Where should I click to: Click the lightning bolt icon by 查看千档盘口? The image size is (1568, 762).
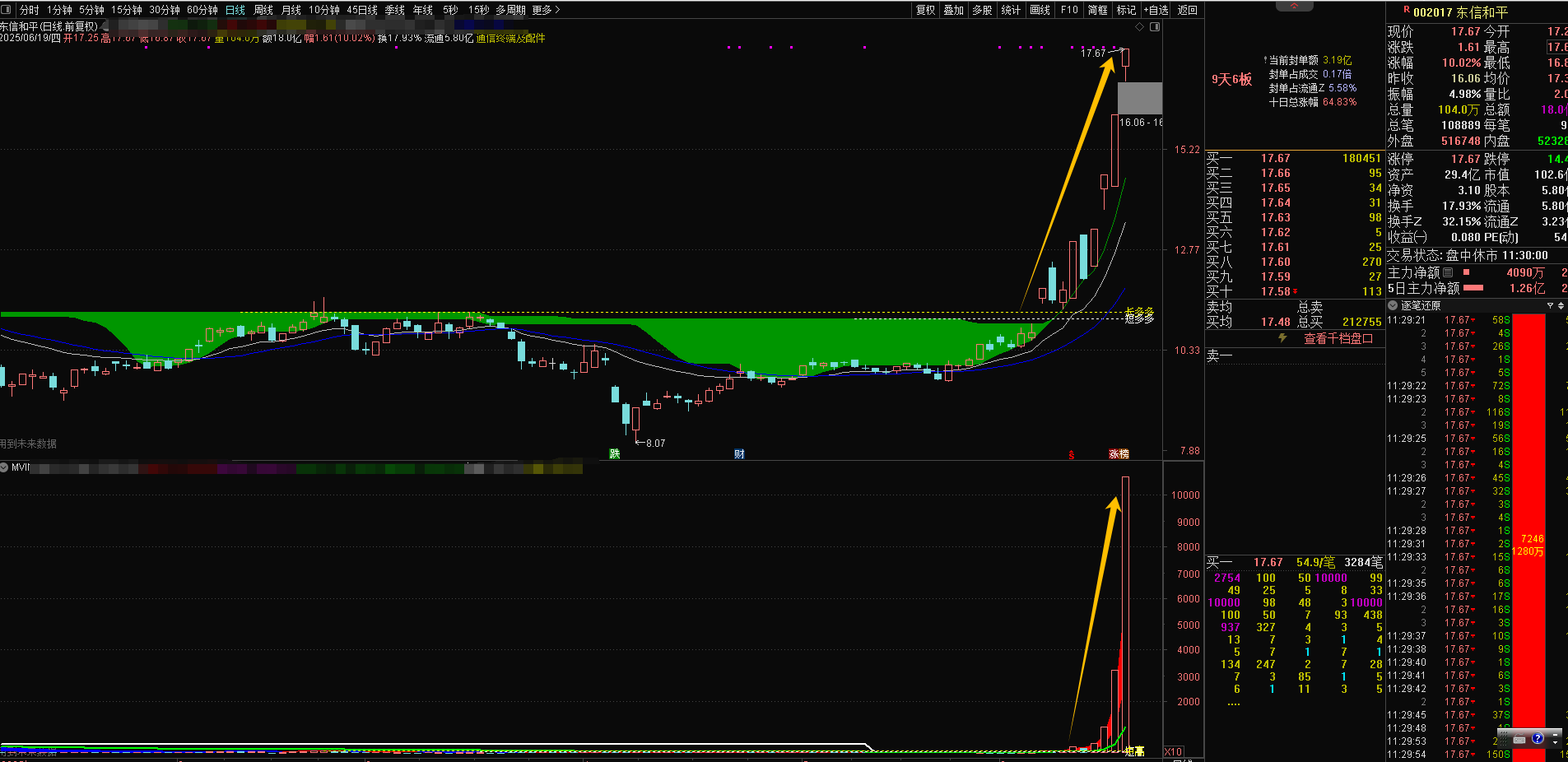pyautogui.click(x=1282, y=337)
